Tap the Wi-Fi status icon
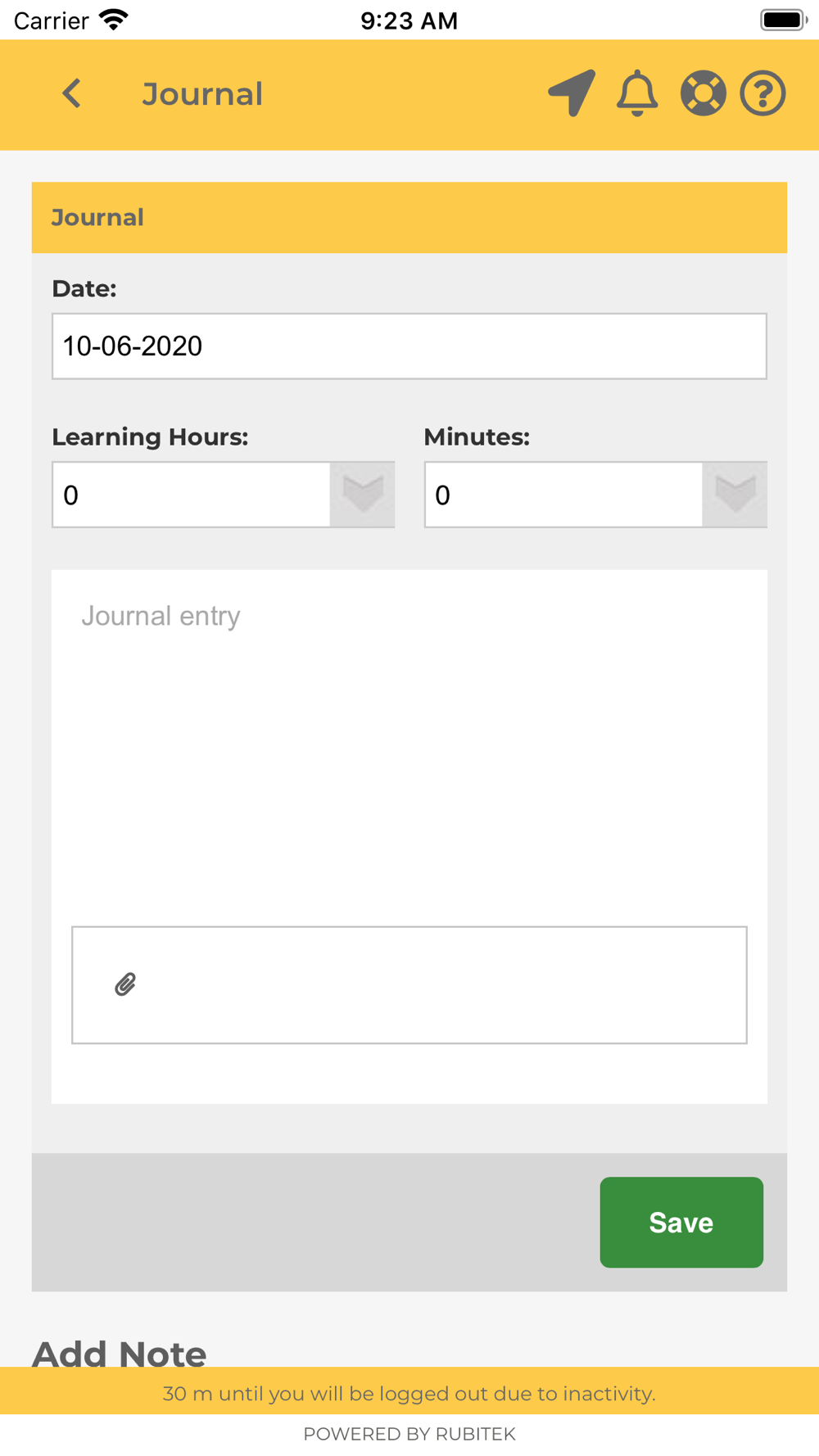 point(114,20)
